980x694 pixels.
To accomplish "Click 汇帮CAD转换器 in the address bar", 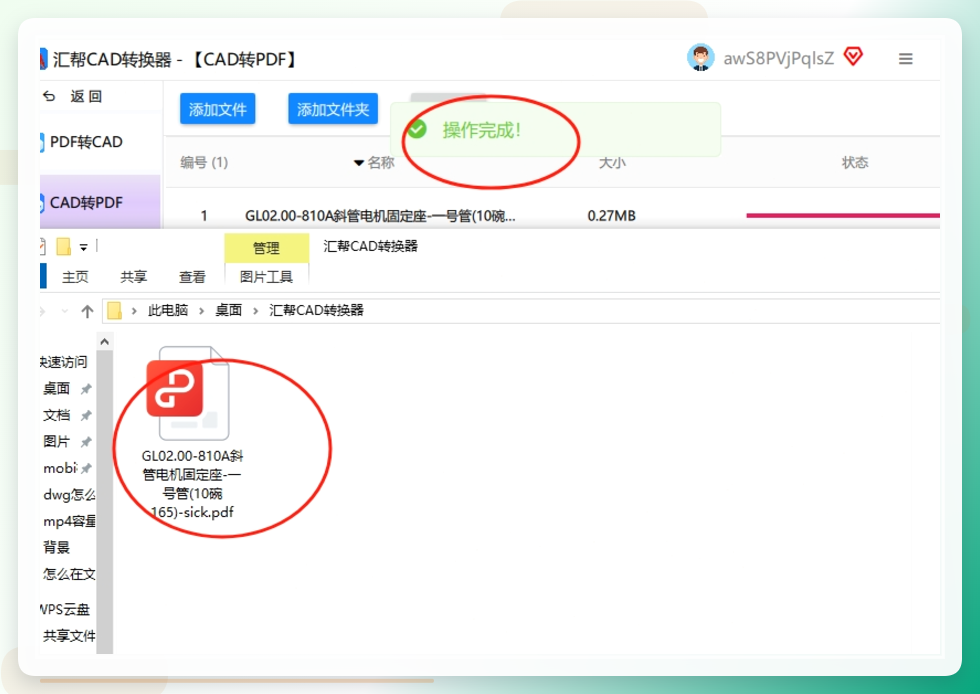I will tap(316, 310).
